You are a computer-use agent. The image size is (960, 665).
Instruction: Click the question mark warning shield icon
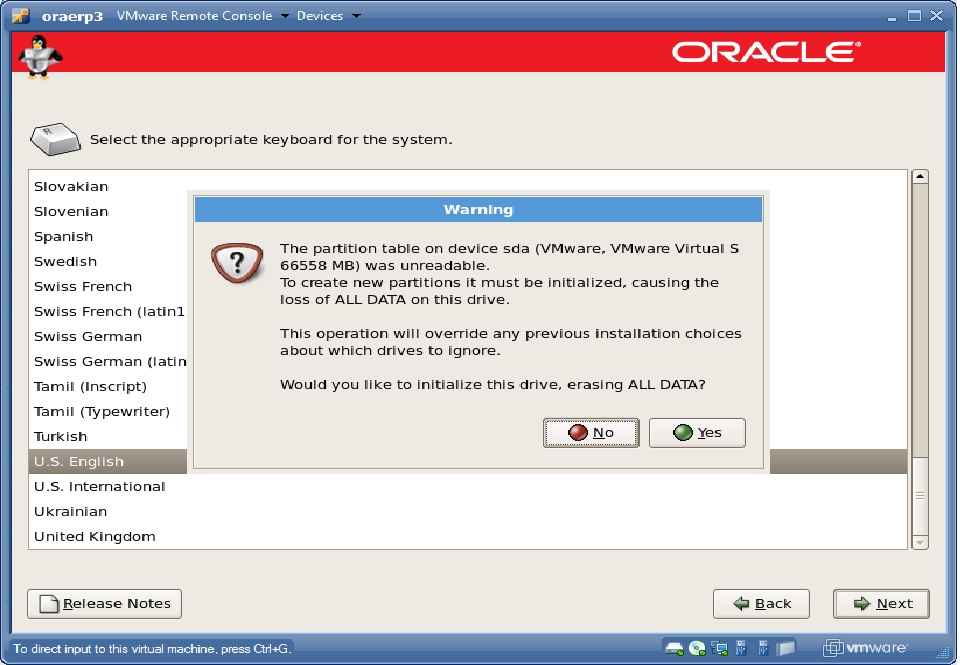(237, 262)
